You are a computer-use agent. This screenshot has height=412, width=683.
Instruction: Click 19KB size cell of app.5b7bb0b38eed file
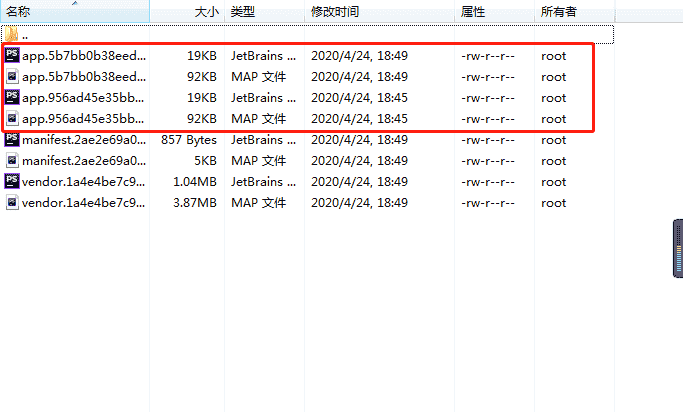202,56
